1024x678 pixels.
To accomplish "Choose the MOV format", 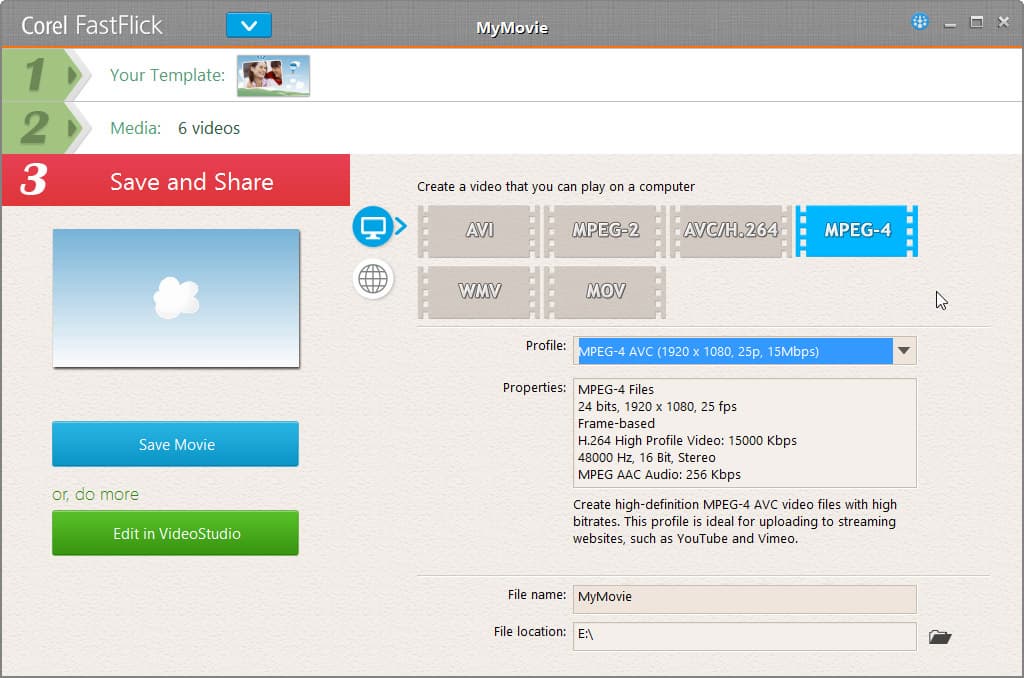I will [605, 292].
